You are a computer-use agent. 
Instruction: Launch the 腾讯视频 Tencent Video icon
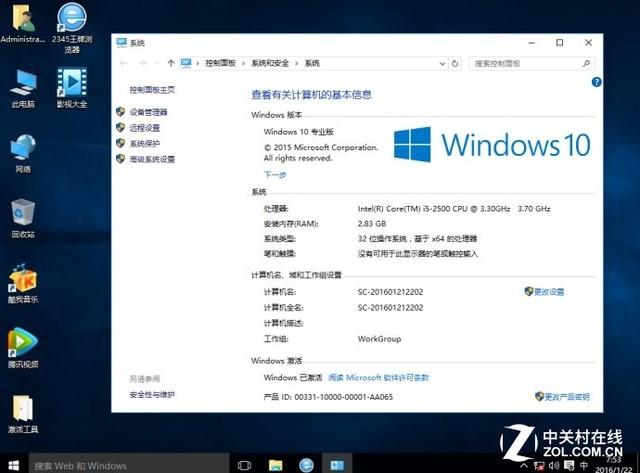point(23,349)
